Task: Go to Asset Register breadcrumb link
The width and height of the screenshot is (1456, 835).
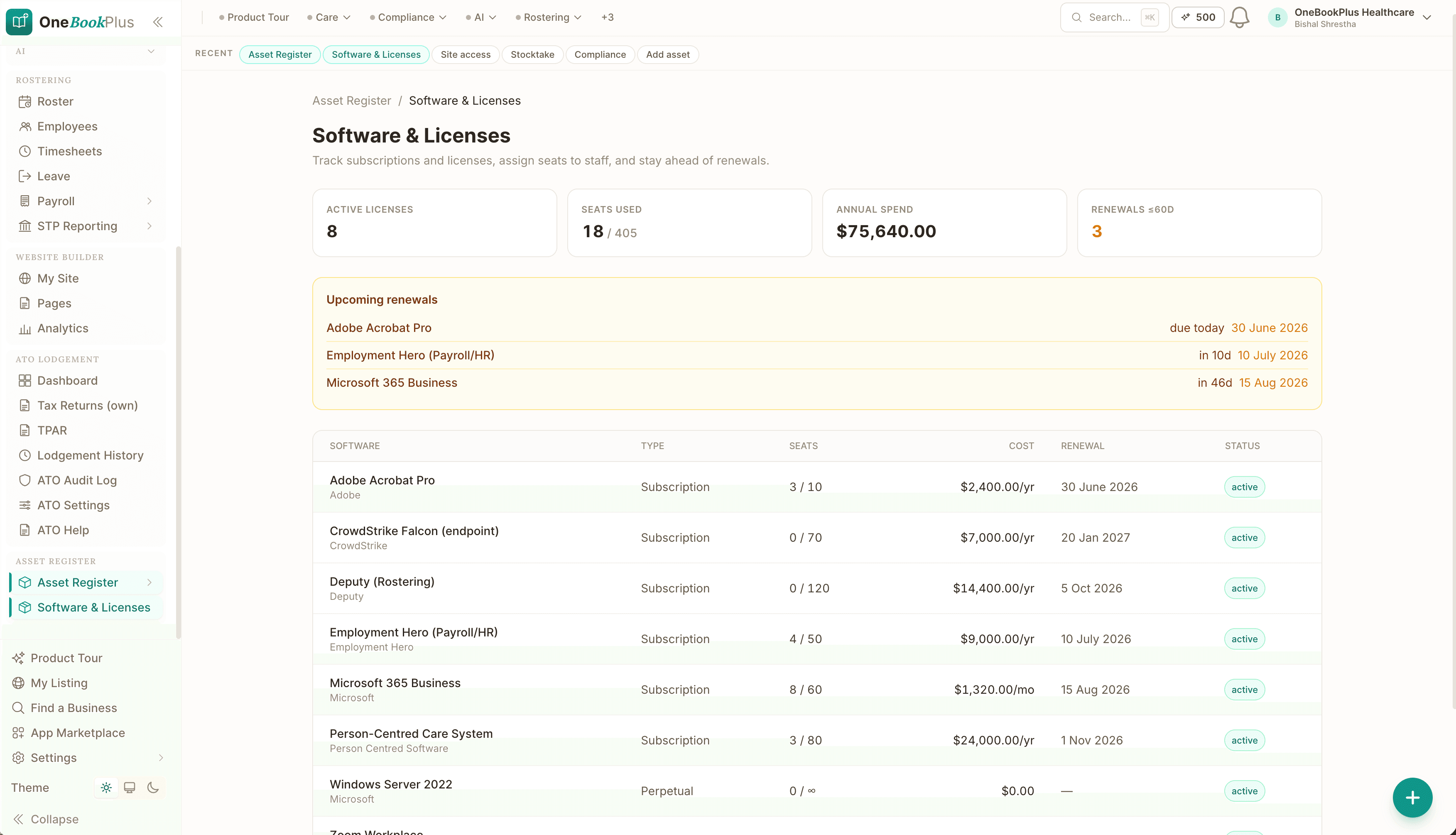Action: (351, 101)
